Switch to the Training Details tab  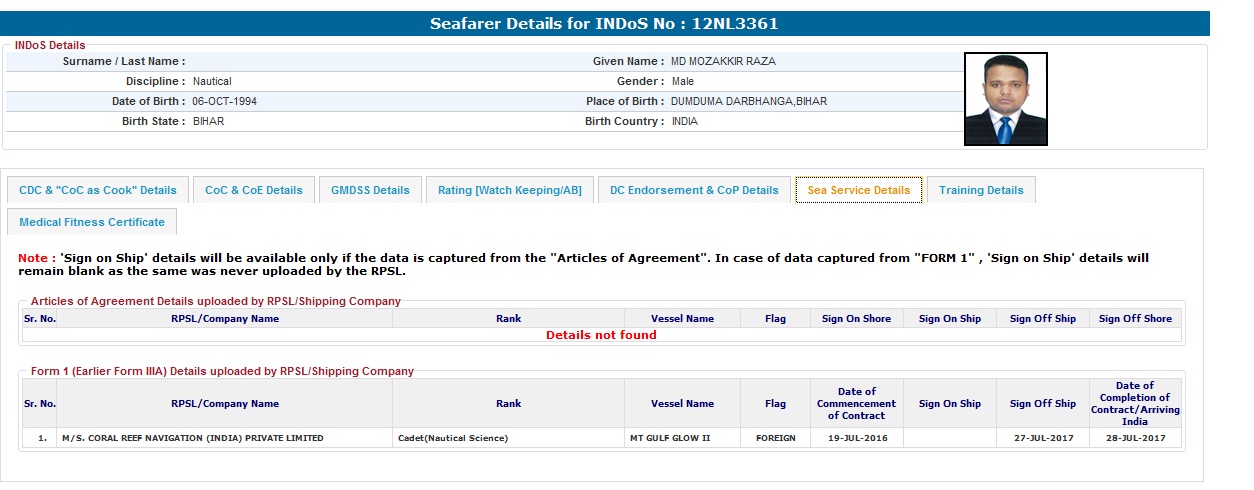click(x=981, y=190)
